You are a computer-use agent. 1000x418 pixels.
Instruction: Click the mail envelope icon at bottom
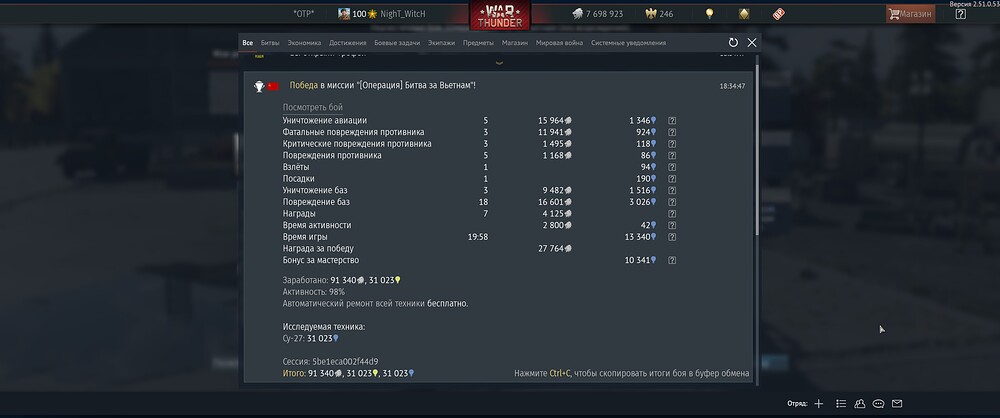click(897, 403)
